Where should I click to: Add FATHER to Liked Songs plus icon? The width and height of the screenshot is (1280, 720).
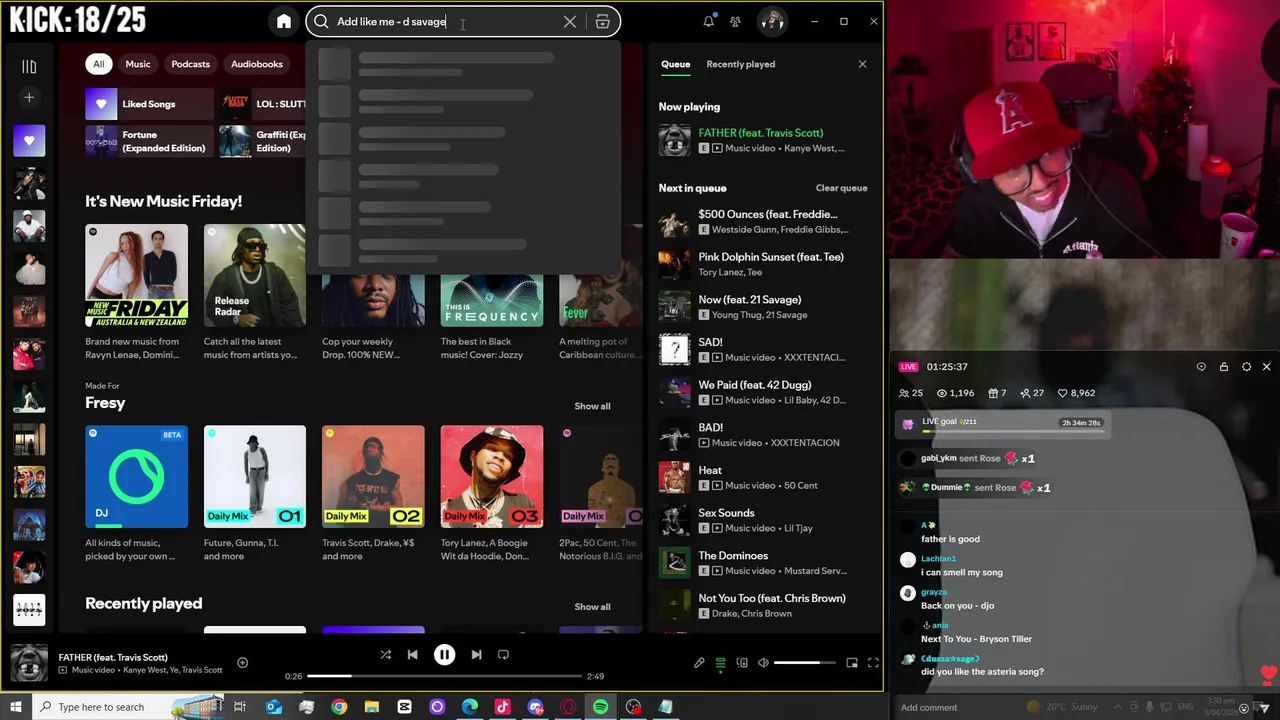[x=242, y=662]
